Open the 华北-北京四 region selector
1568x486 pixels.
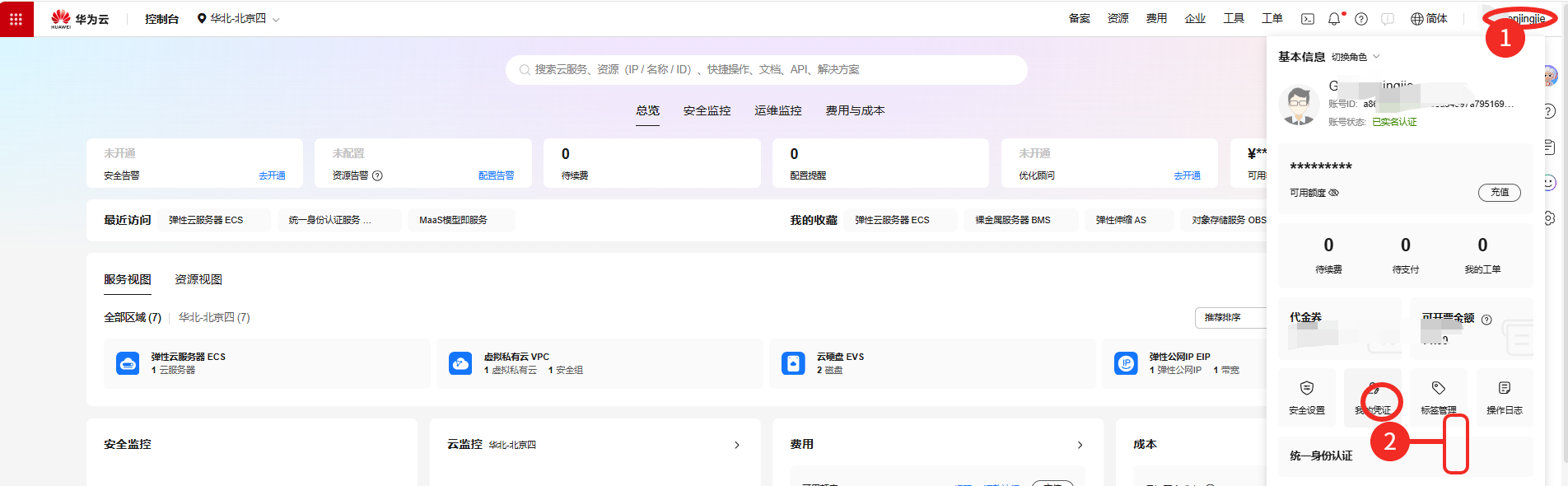pyautogui.click(x=239, y=19)
